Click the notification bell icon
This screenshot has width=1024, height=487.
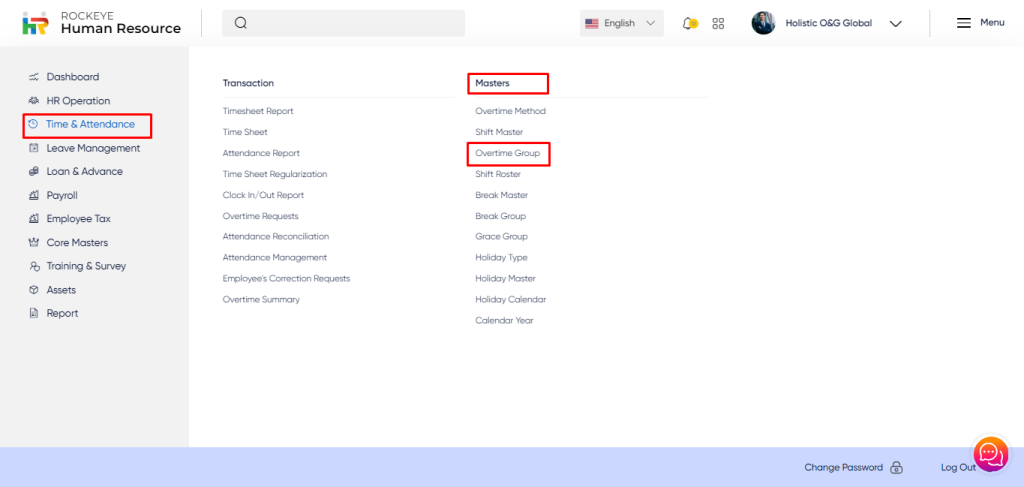pyautogui.click(x=689, y=23)
